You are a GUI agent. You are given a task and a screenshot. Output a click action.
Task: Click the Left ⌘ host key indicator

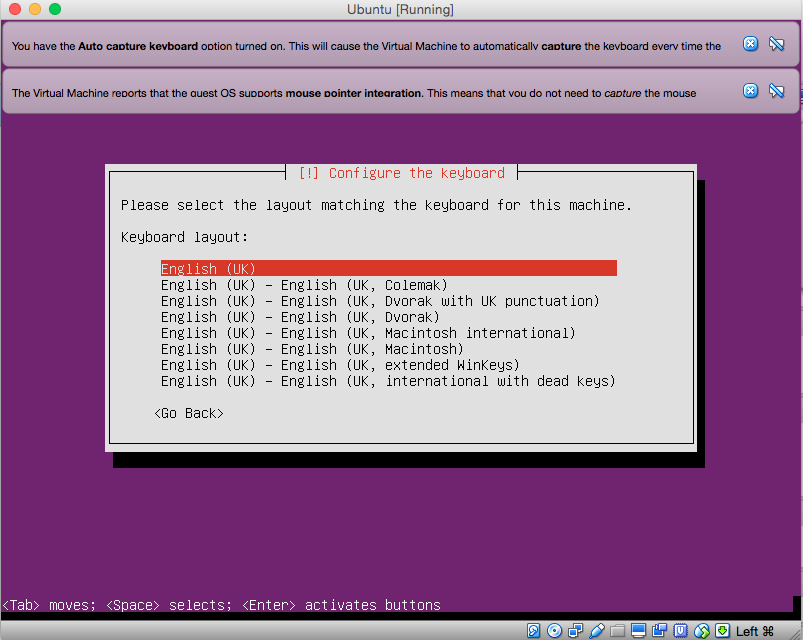pos(756,631)
